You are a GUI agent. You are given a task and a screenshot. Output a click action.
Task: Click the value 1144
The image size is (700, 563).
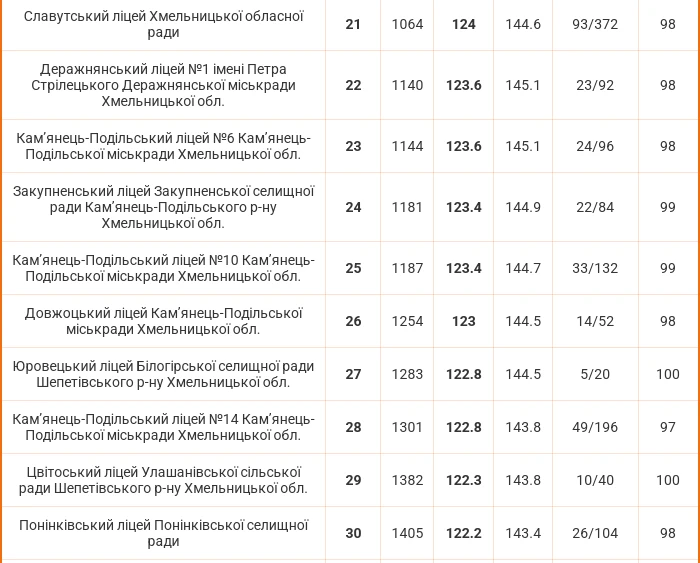pos(407,146)
